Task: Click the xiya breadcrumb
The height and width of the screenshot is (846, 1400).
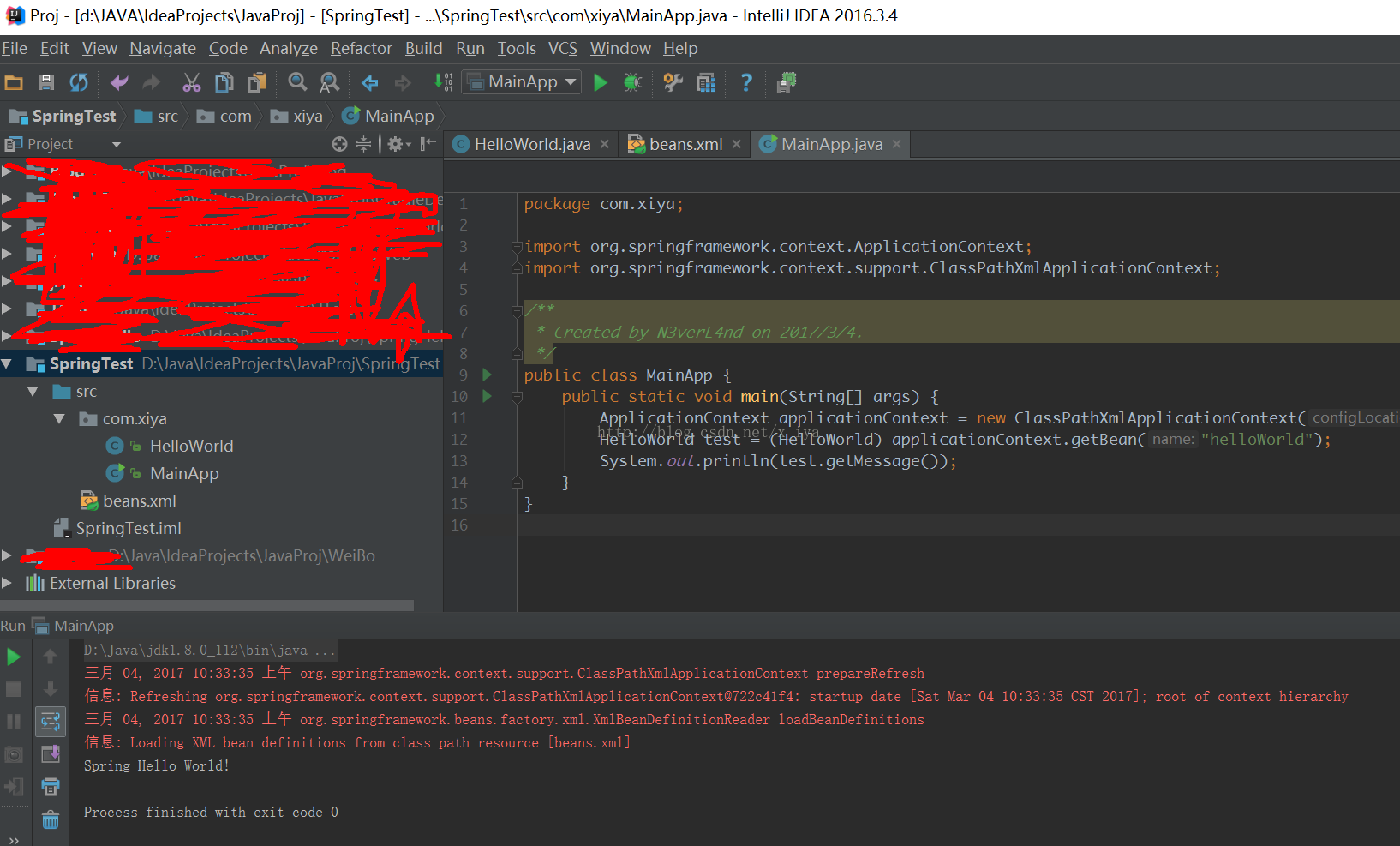Action: [296, 116]
